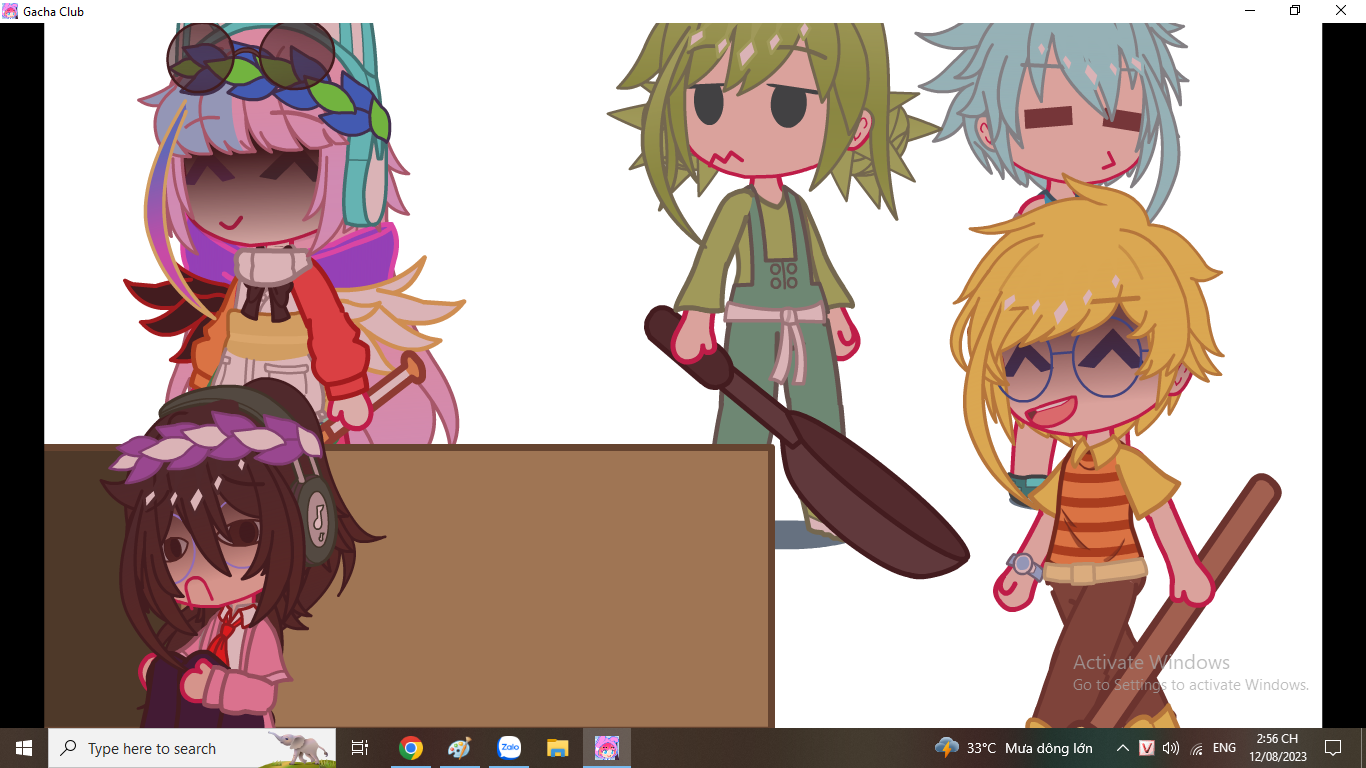
Task: Open the speaker volume control
Action: [1171, 748]
